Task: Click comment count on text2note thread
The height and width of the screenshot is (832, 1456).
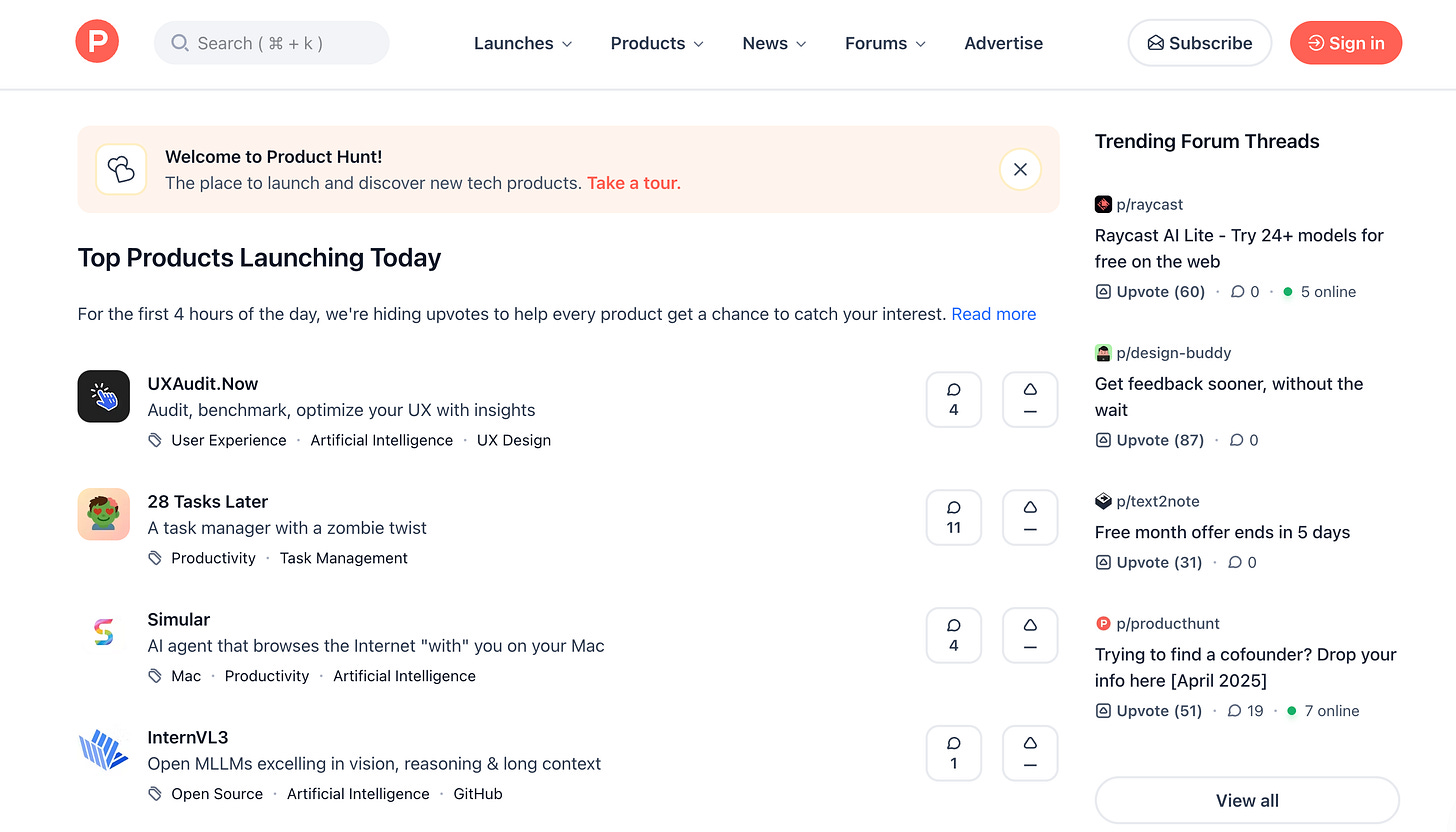Action: coord(1243,562)
